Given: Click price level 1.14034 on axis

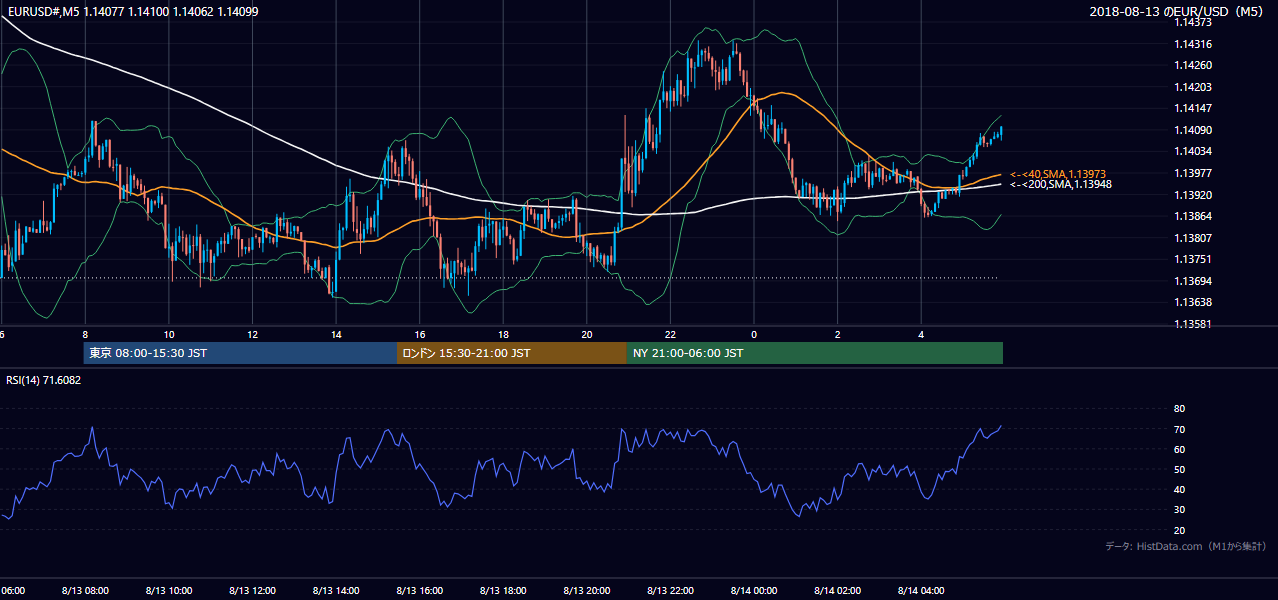Looking at the screenshot, I should 1193,151.
